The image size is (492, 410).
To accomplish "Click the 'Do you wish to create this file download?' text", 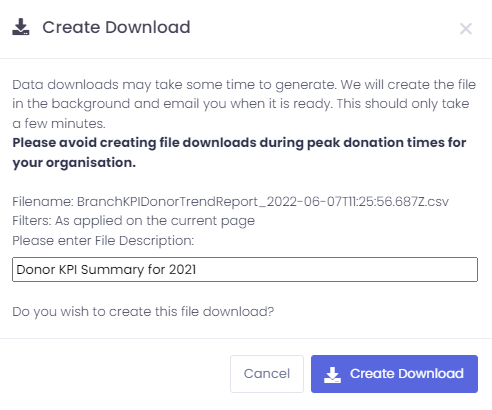I will coord(143,312).
